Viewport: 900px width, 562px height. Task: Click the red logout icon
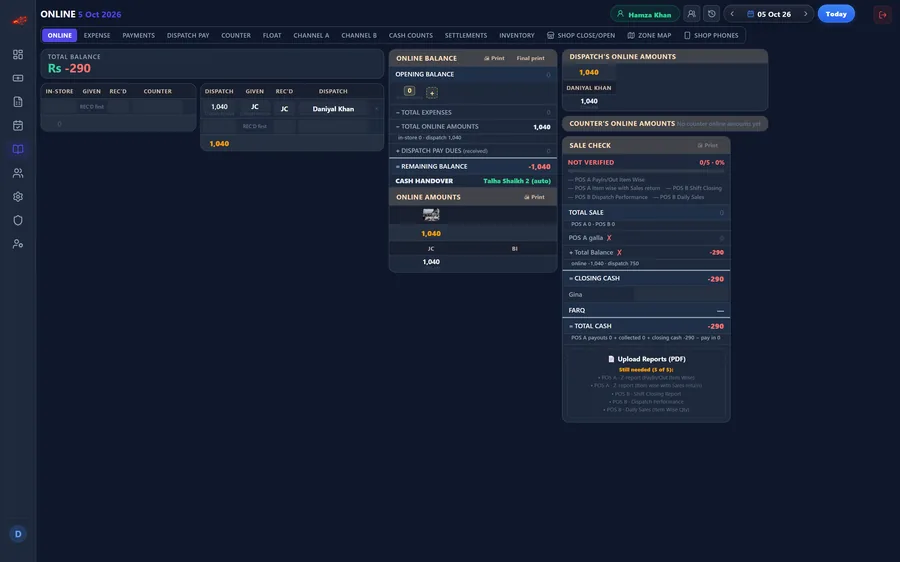pyautogui.click(x=882, y=14)
